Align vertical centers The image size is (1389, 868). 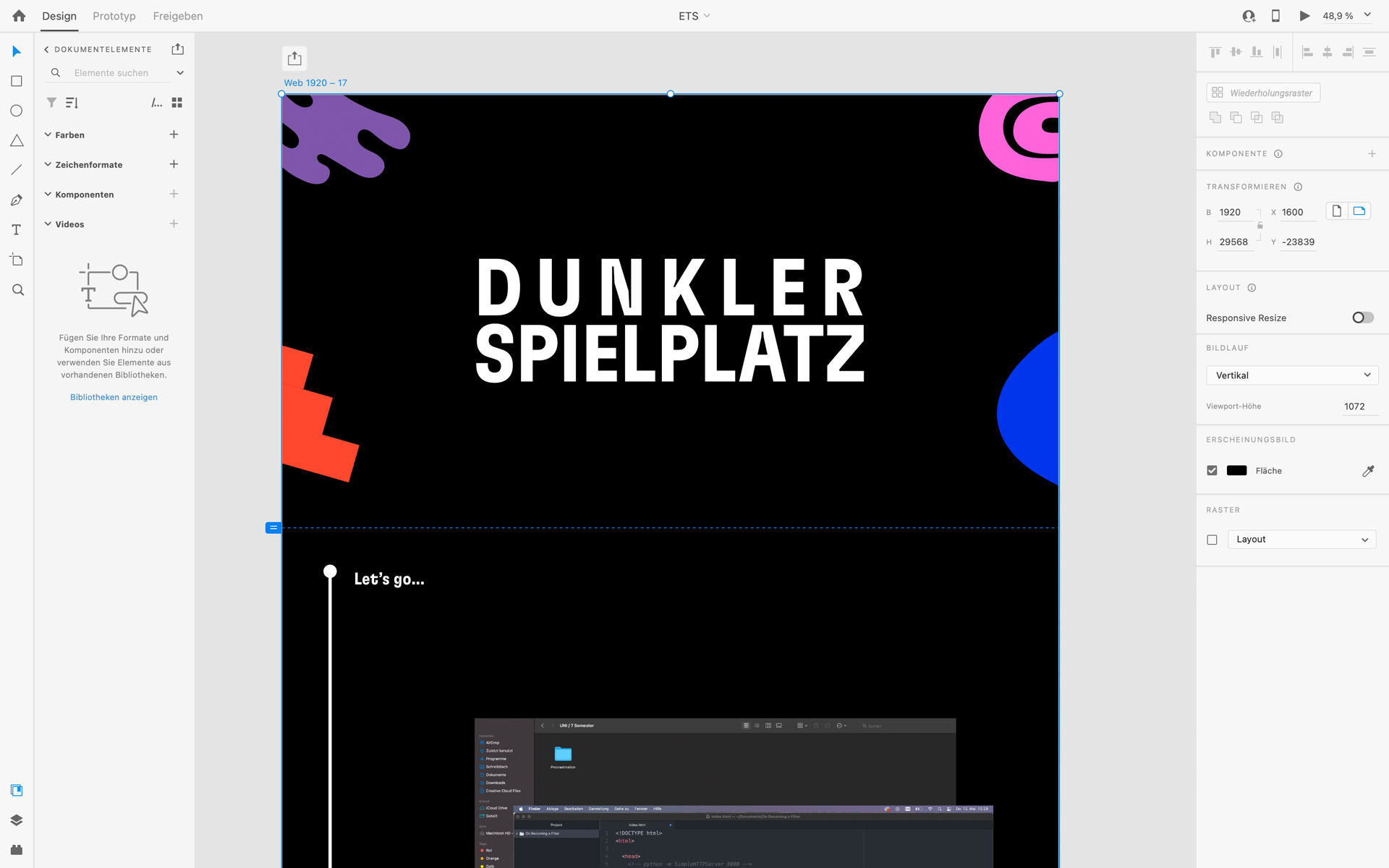tap(1236, 52)
